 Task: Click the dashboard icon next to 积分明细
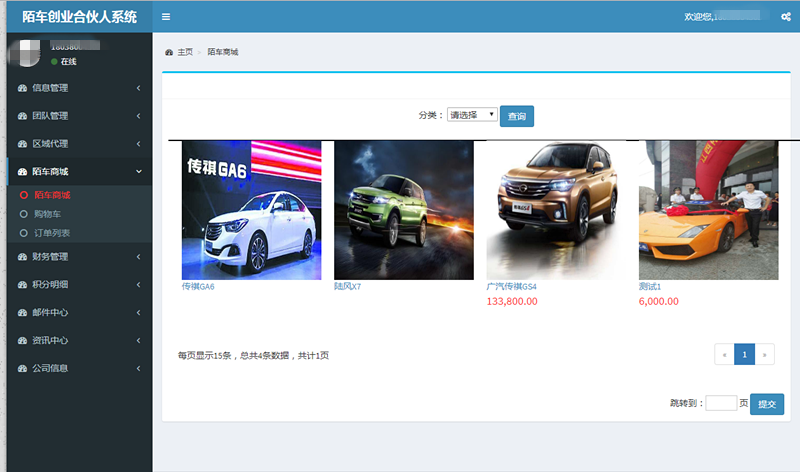[x=22, y=285]
